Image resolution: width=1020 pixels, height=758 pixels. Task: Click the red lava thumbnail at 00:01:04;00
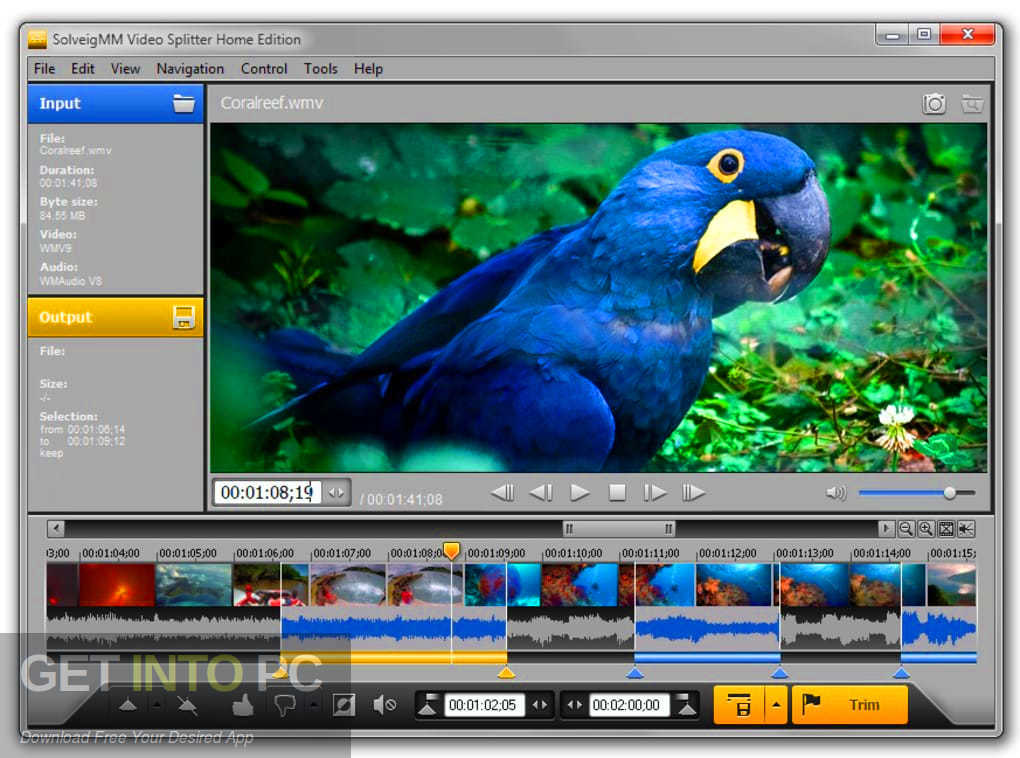[116, 585]
